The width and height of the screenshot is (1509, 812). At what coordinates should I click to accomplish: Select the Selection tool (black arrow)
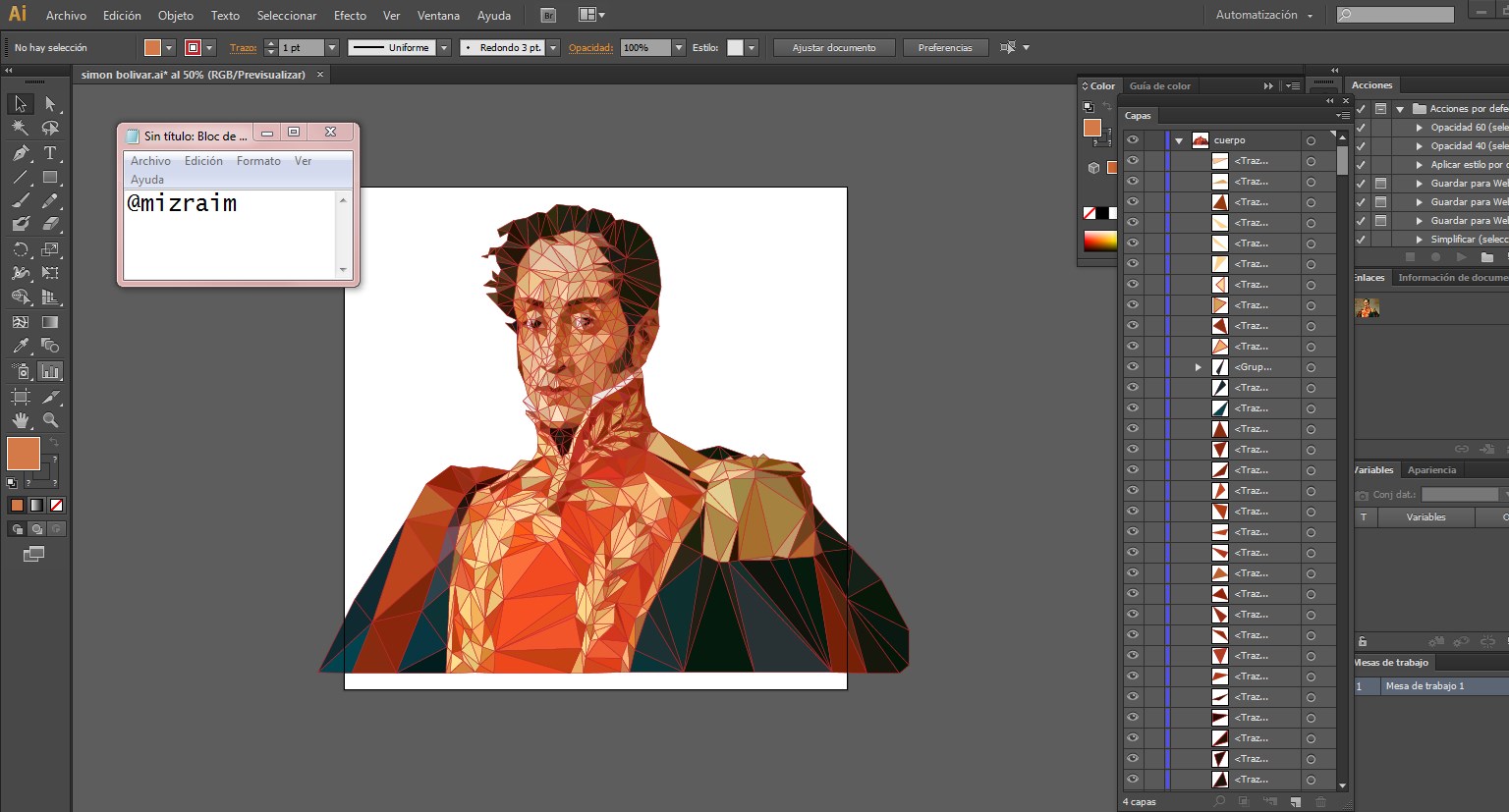tap(20, 104)
